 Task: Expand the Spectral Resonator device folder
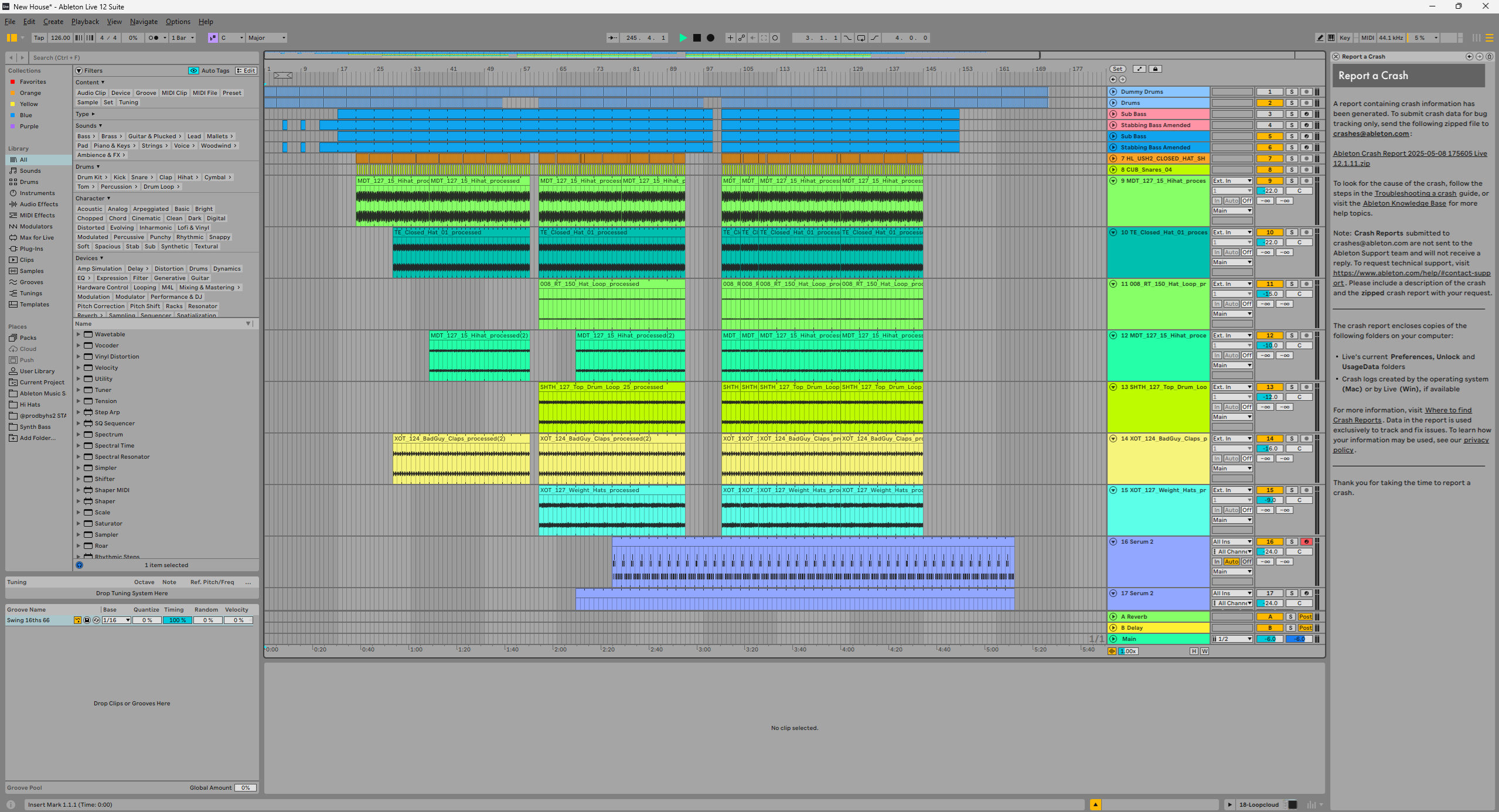click(x=79, y=457)
